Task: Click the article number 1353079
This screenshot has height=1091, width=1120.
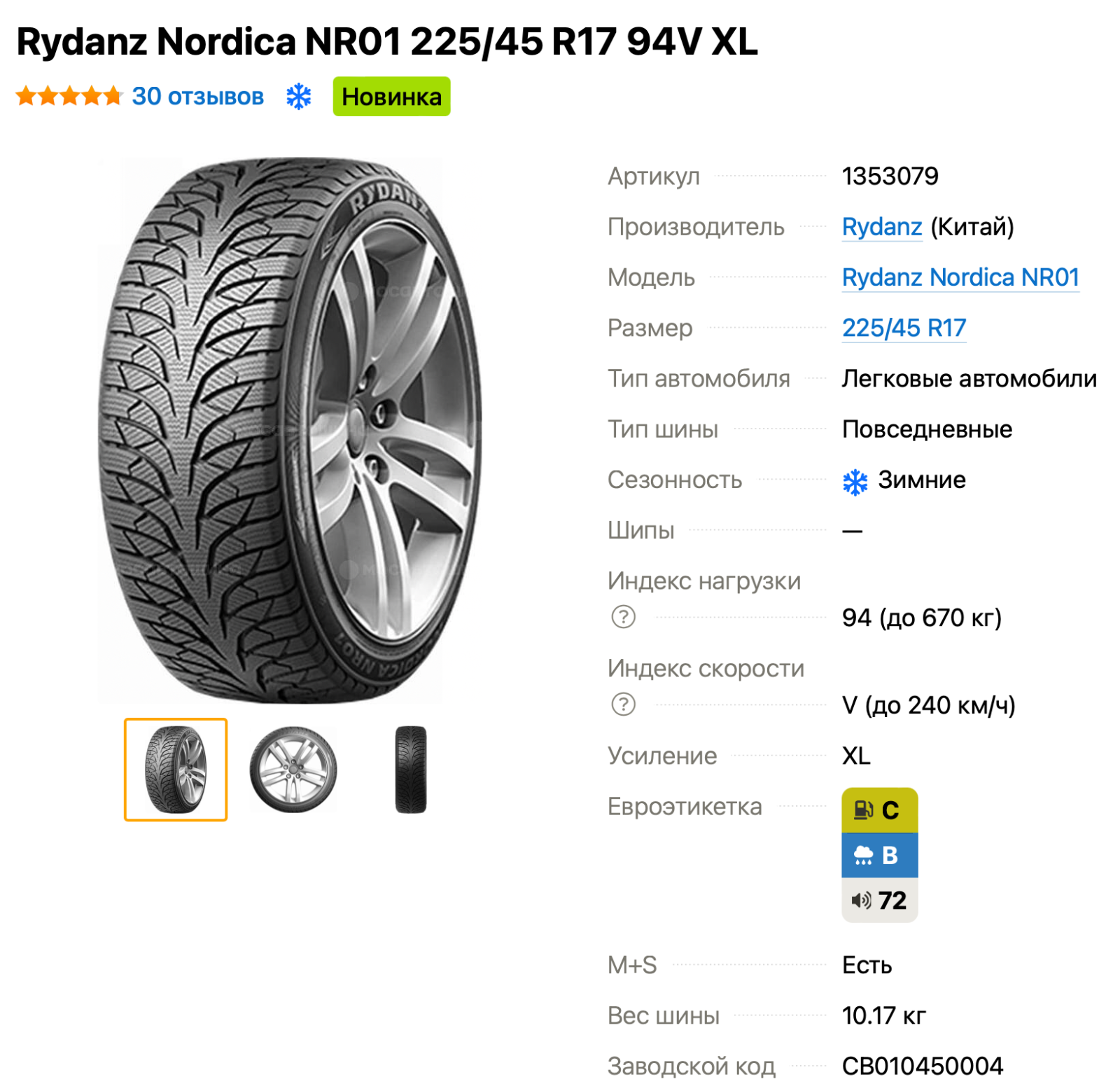Action: point(890,176)
